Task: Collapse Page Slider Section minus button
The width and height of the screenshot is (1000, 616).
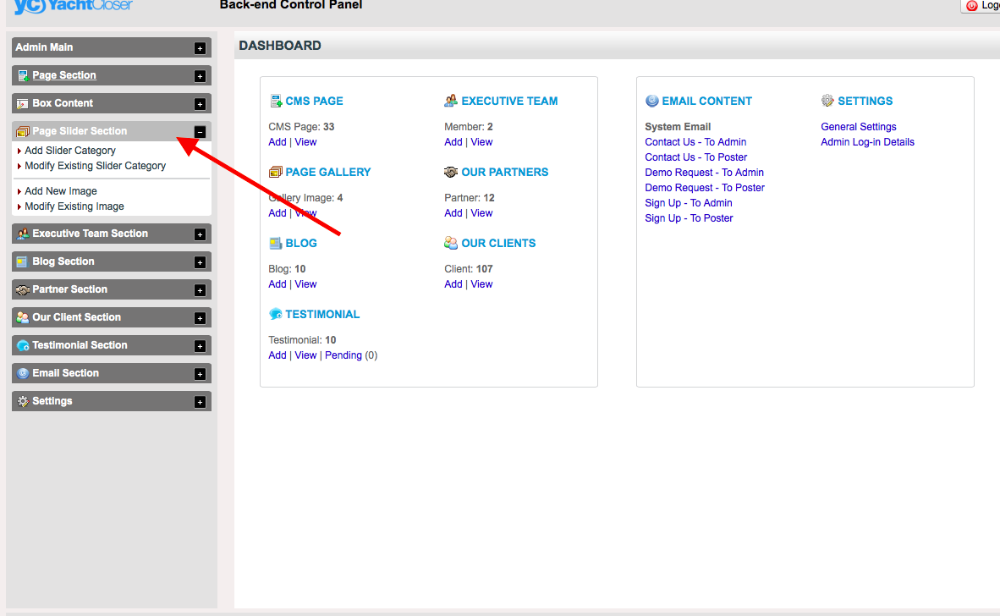Action: 200,132
